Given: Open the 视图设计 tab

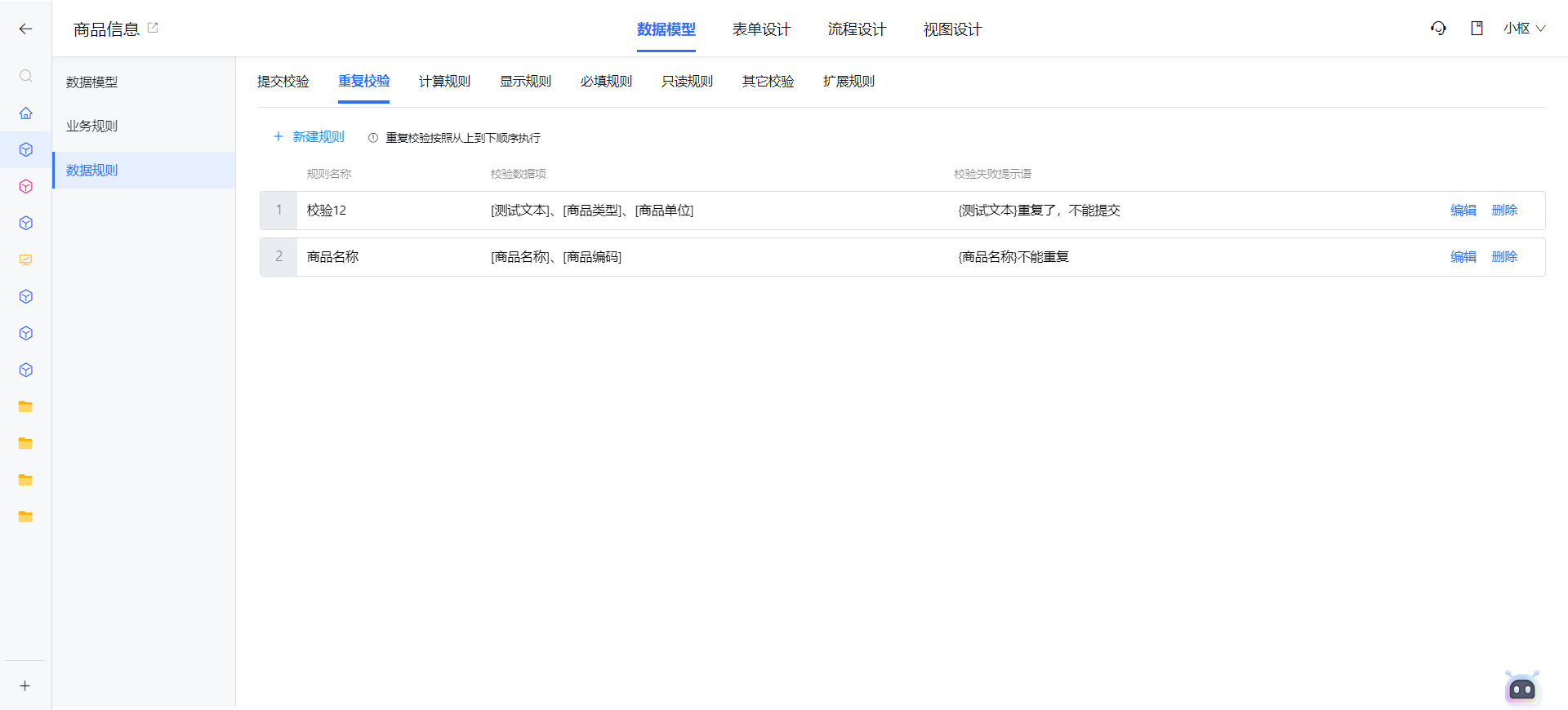Looking at the screenshot, I should point(952,29).
